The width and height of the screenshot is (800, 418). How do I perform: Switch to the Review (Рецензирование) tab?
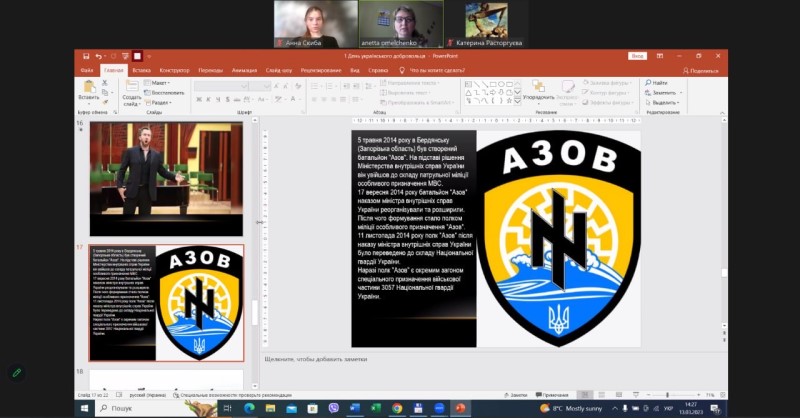(320, 70)
